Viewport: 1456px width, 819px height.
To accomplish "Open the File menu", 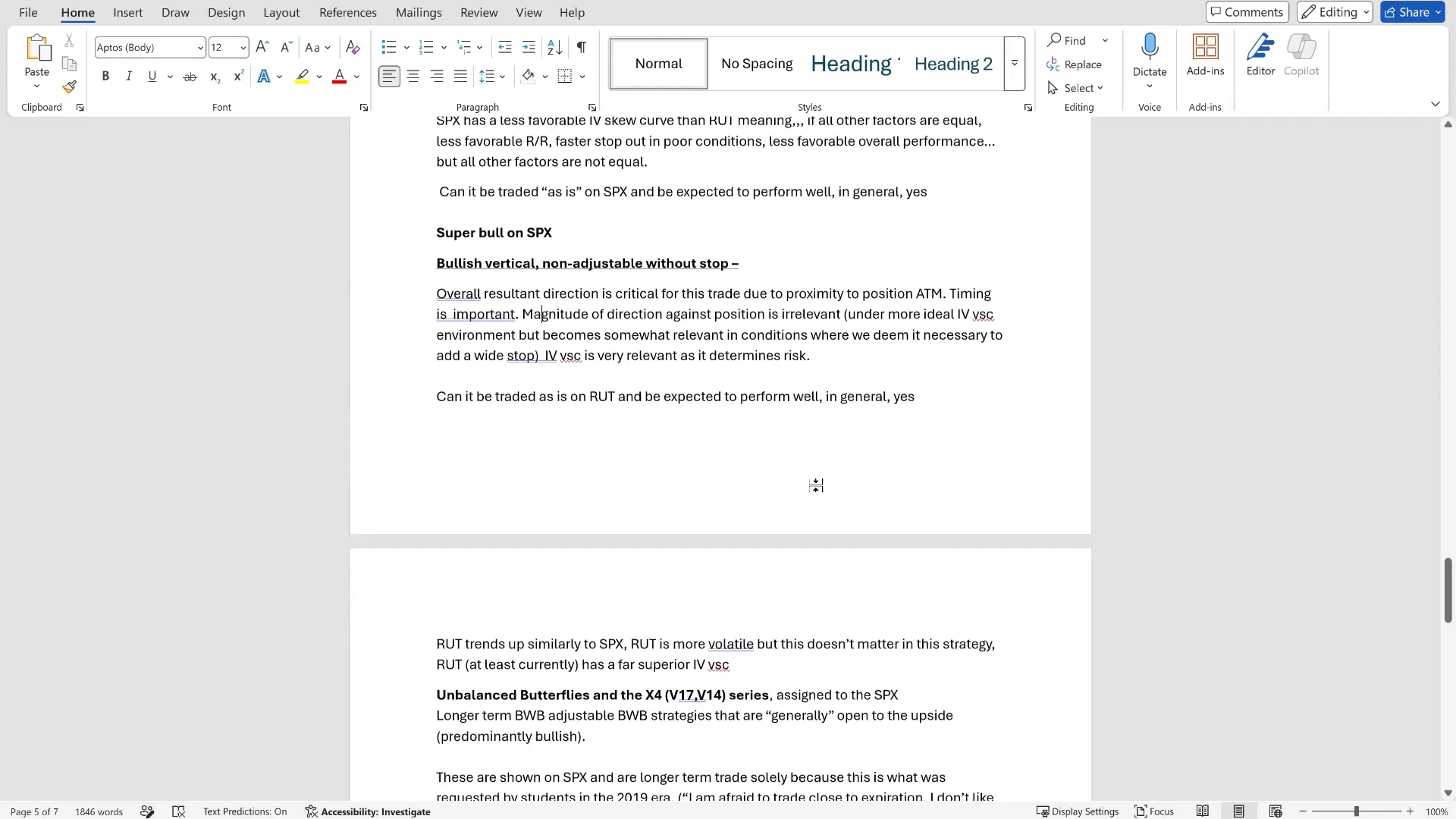I will point(28,13).
